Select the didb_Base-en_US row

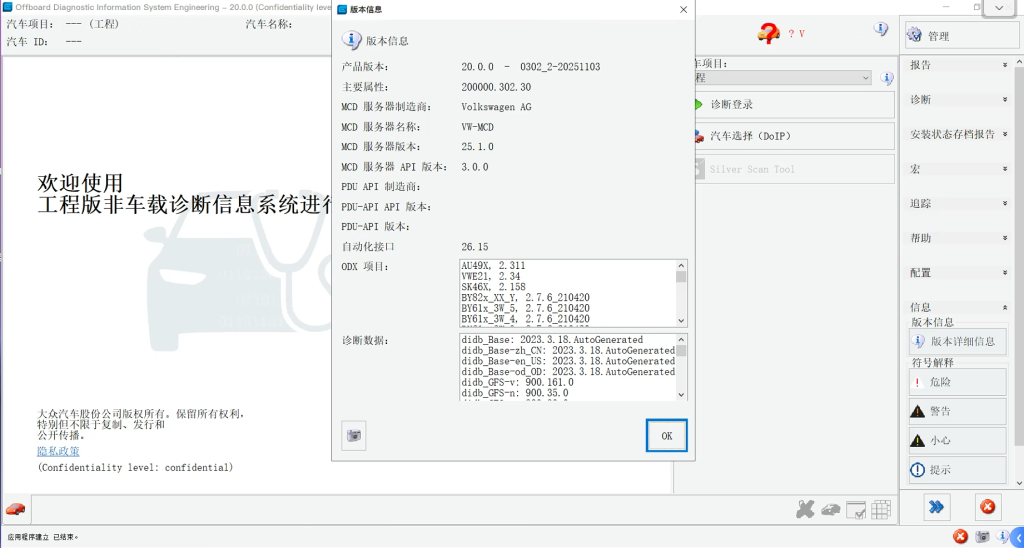click(568, 361)
